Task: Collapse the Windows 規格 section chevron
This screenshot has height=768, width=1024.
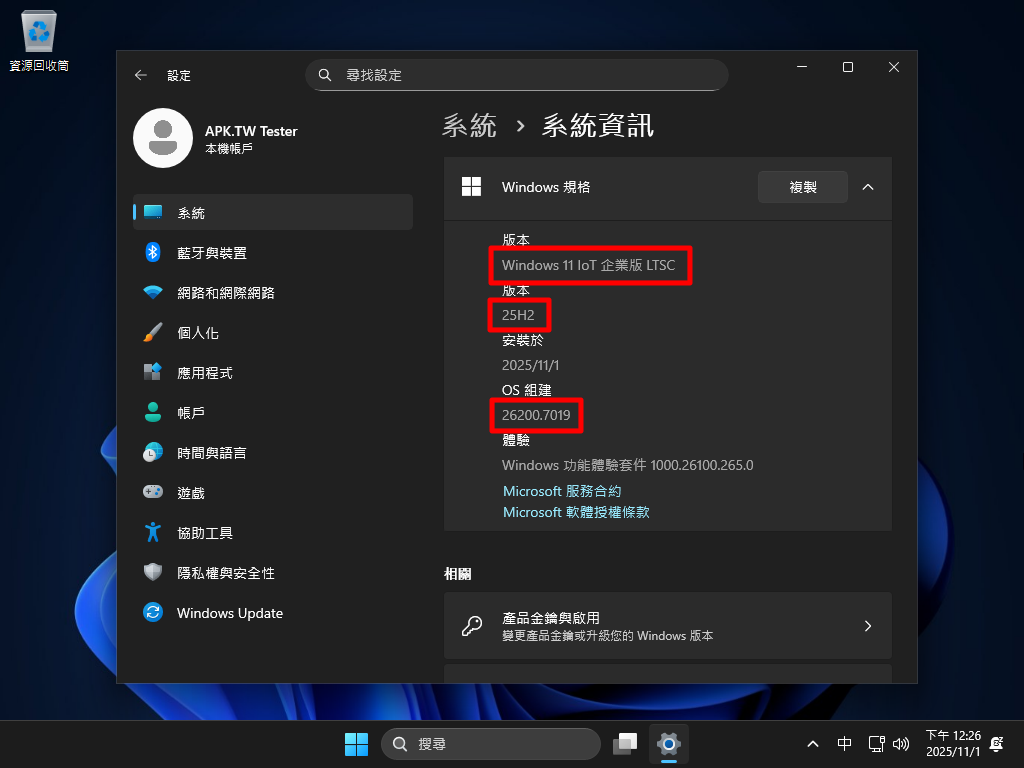Action: click(867, 187)
